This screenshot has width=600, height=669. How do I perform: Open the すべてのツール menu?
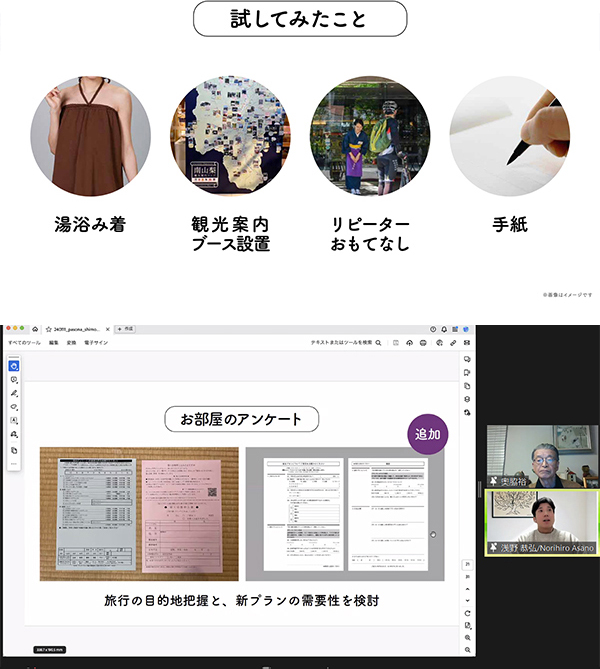(x=24, y=343)
